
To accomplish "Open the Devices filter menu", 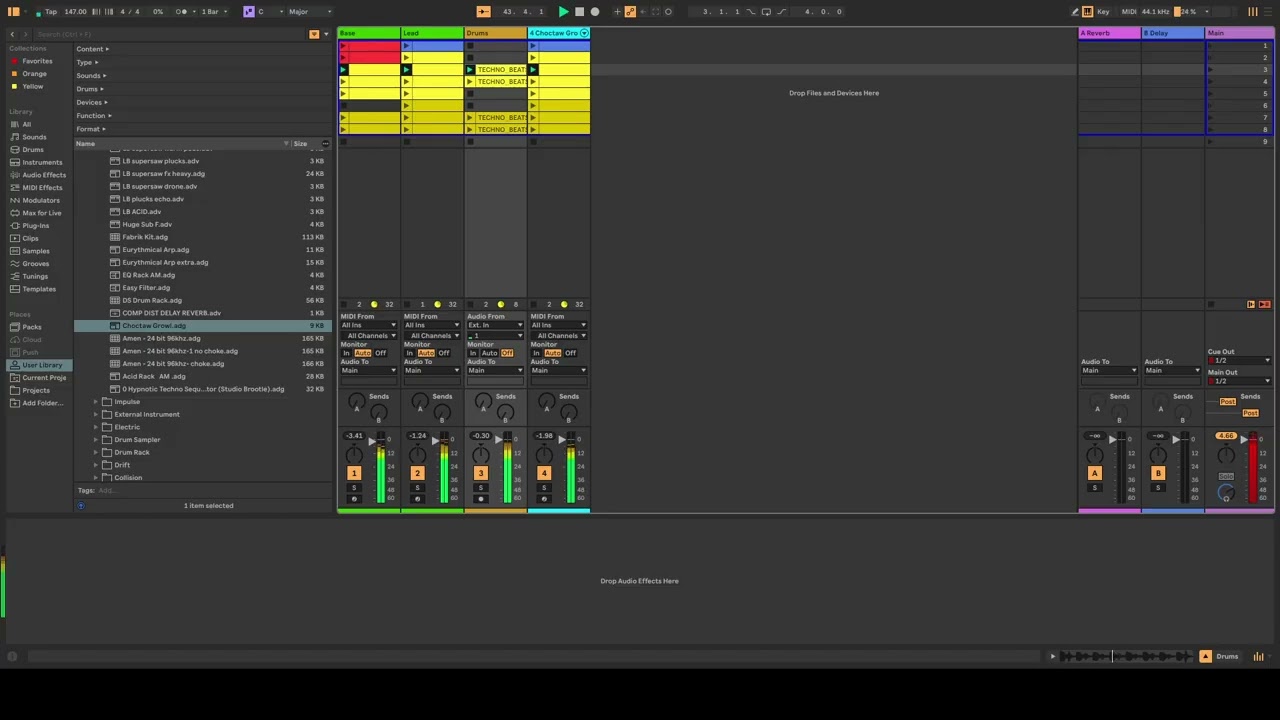I will 91,102.
